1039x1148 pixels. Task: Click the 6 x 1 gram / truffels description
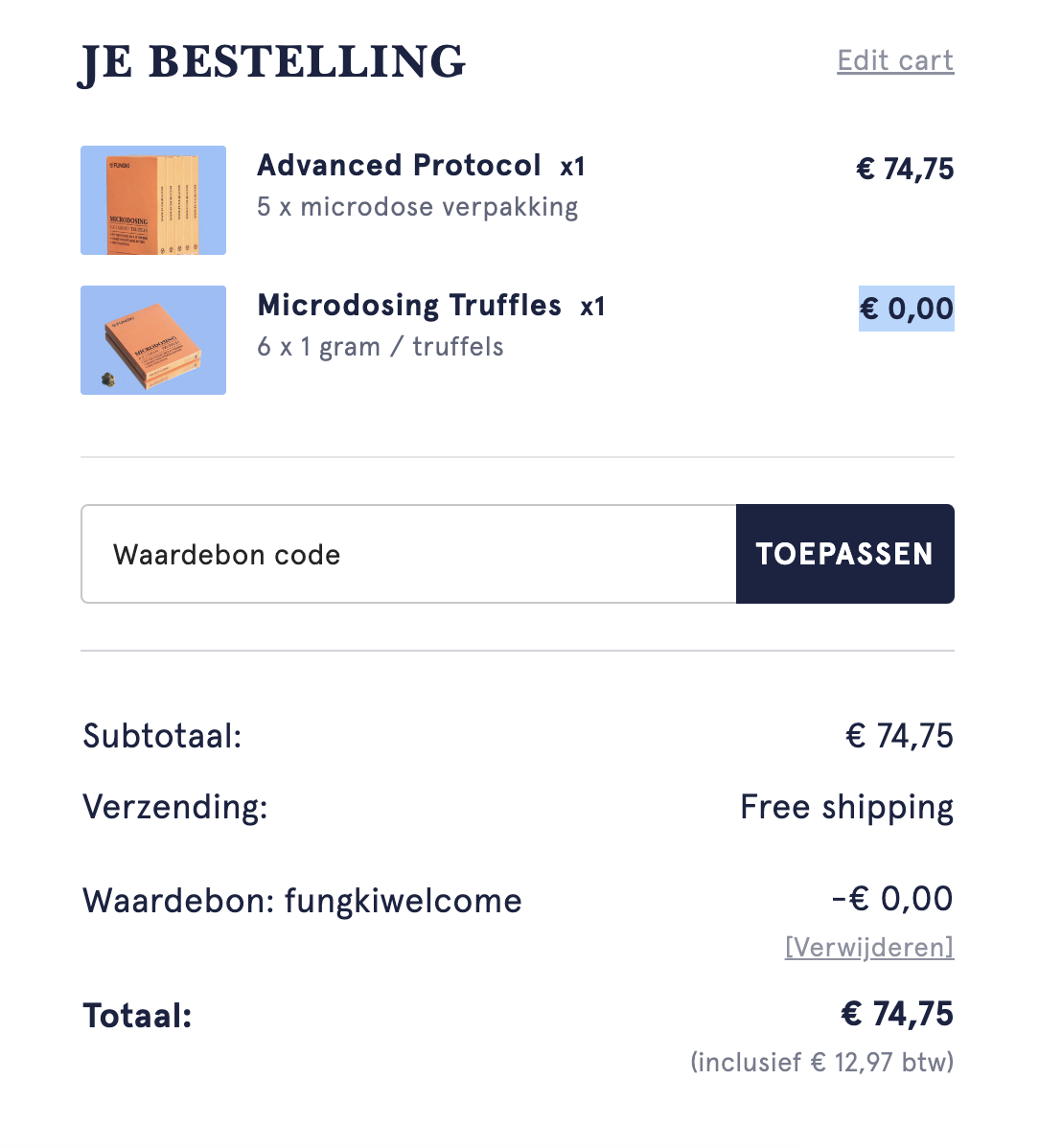[380, 347]
